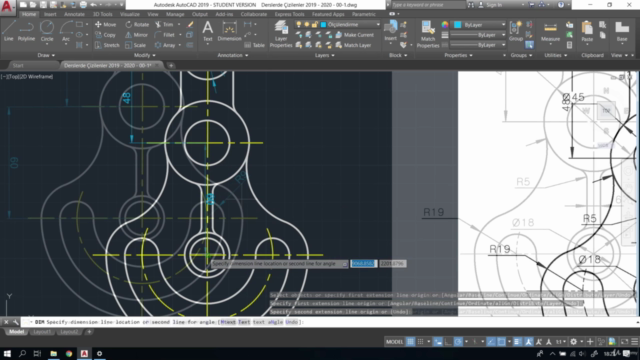Click the Move tool
The image size is (640, 360).
[106, 24]
